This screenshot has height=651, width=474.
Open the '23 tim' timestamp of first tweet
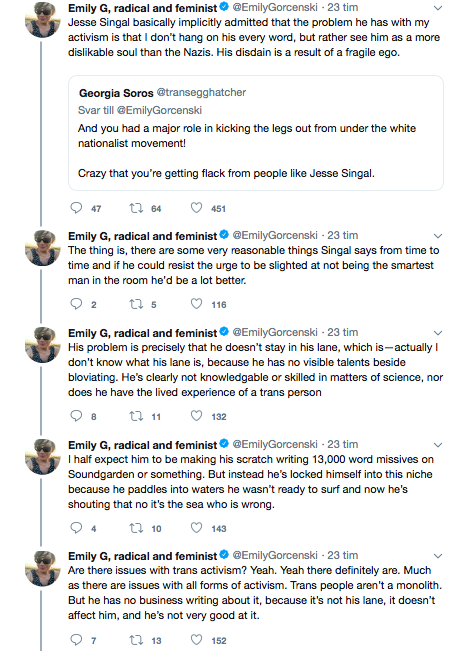342,7
